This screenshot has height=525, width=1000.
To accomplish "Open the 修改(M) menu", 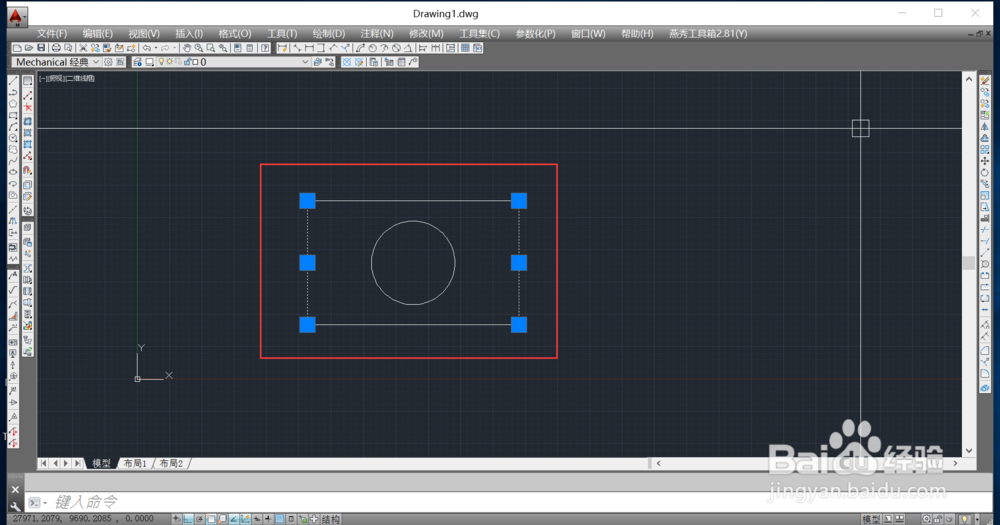I will (426, 34).
